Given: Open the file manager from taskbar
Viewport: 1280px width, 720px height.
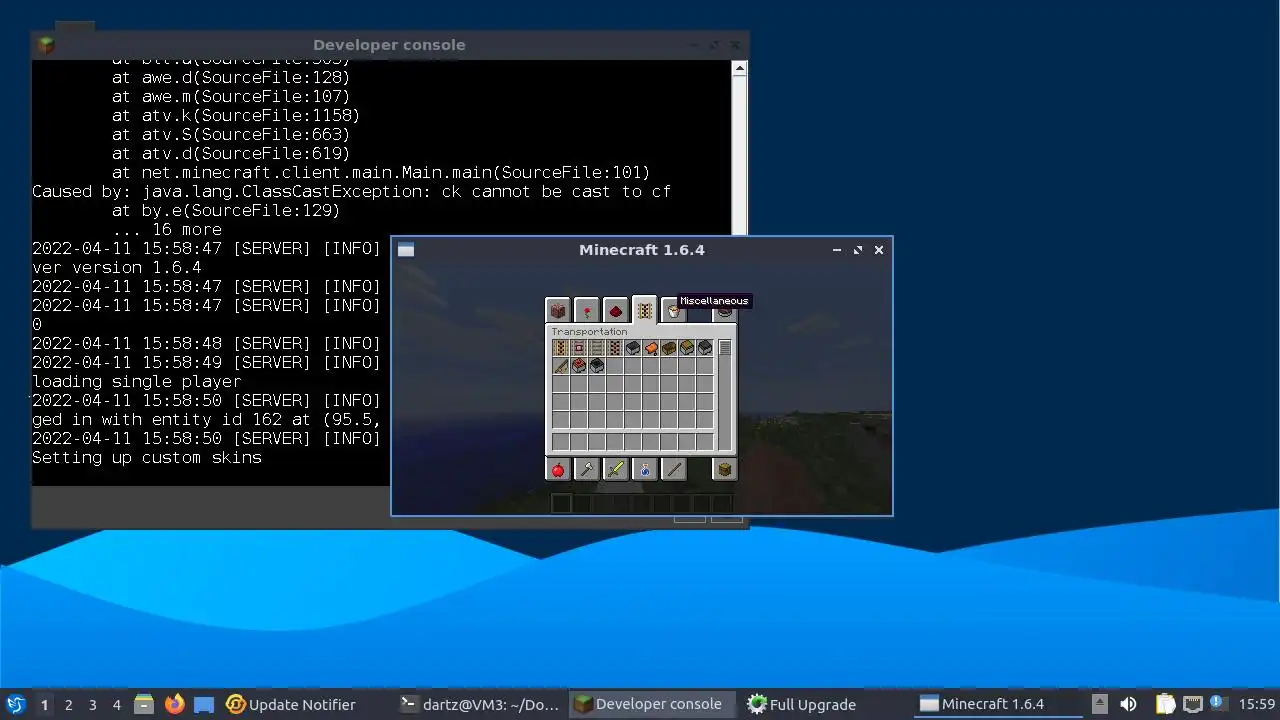Looking at the screenshot, I should pyautogui.click(x=144, y=704).
